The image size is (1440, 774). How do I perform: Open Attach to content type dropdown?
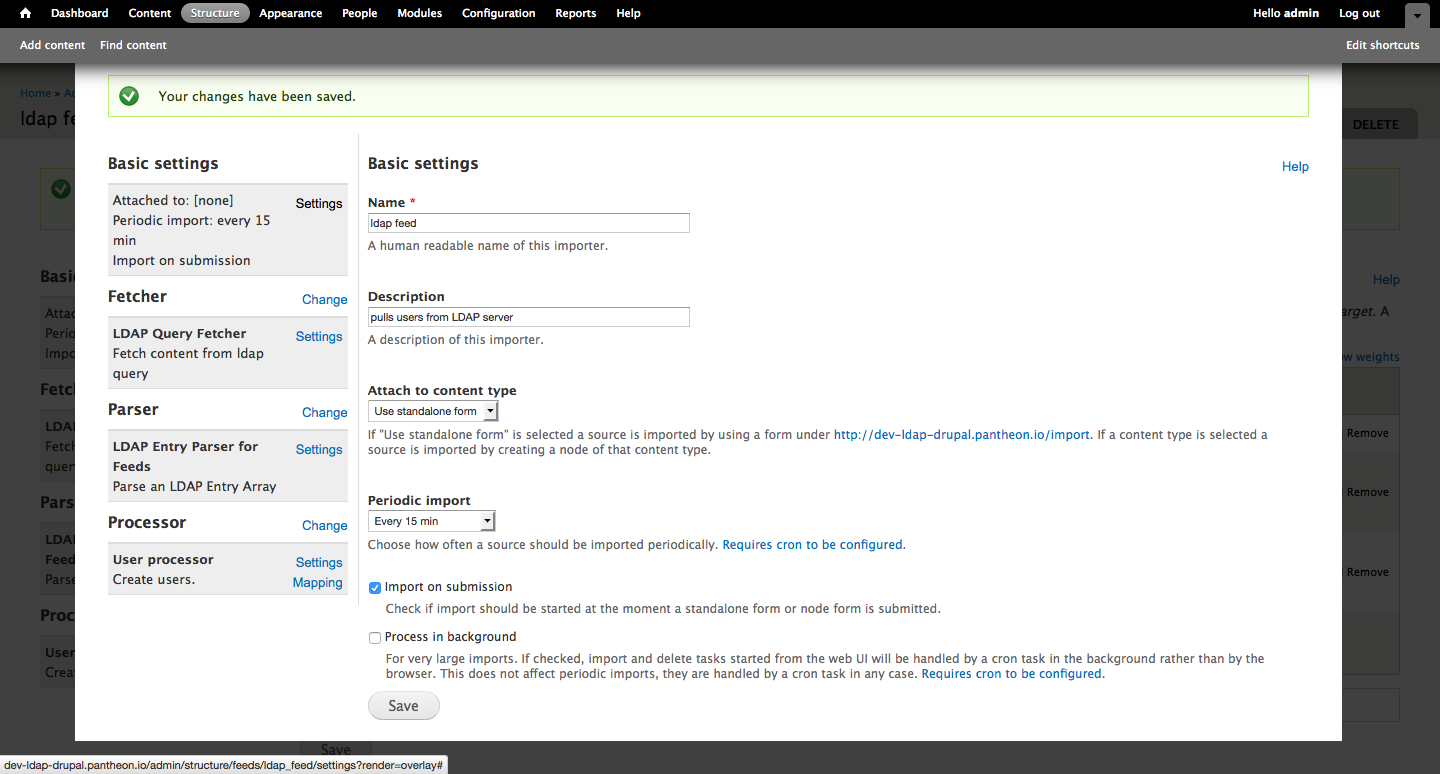pos(433,411)
